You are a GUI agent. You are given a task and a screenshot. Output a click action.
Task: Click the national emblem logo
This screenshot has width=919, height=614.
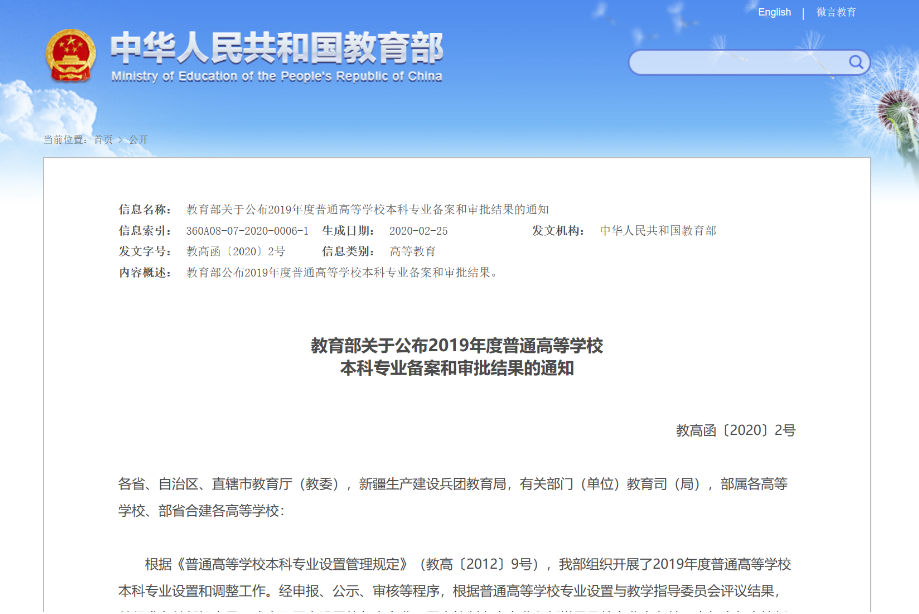click(70, 56)
